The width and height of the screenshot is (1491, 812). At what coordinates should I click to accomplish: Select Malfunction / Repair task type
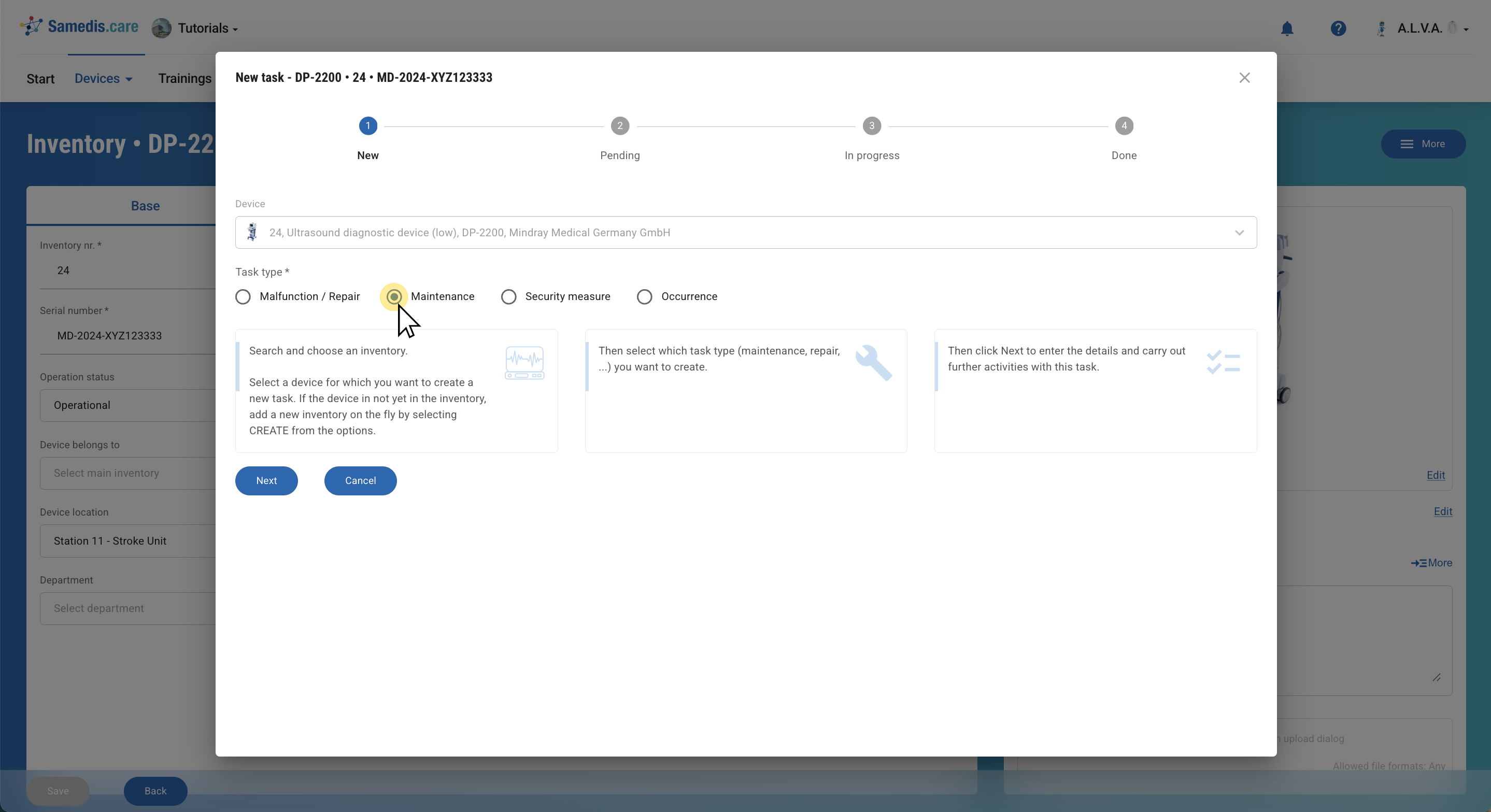pos(243,297)
